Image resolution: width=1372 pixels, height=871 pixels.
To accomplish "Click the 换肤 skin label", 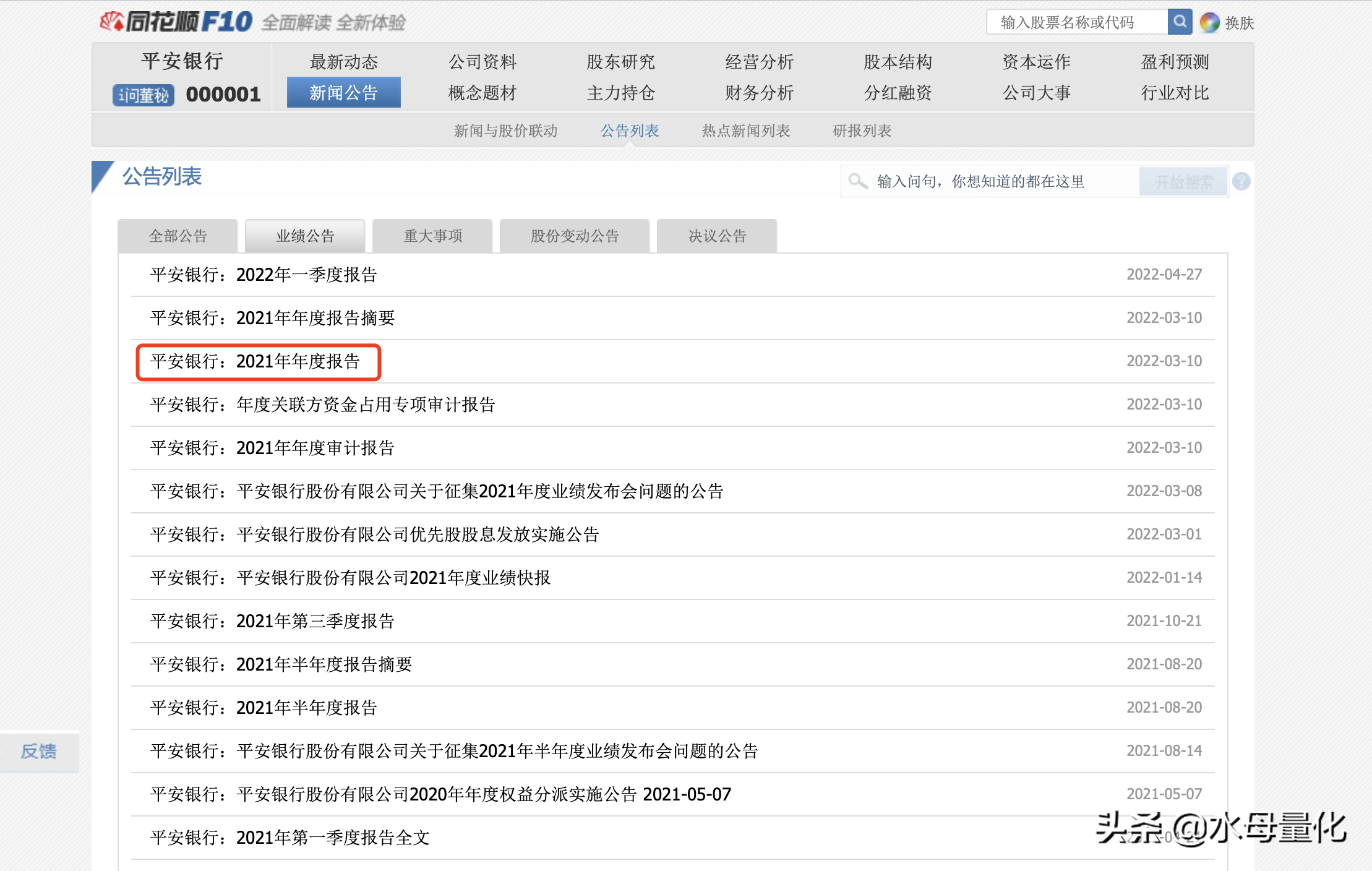I will pos(1239,23).
